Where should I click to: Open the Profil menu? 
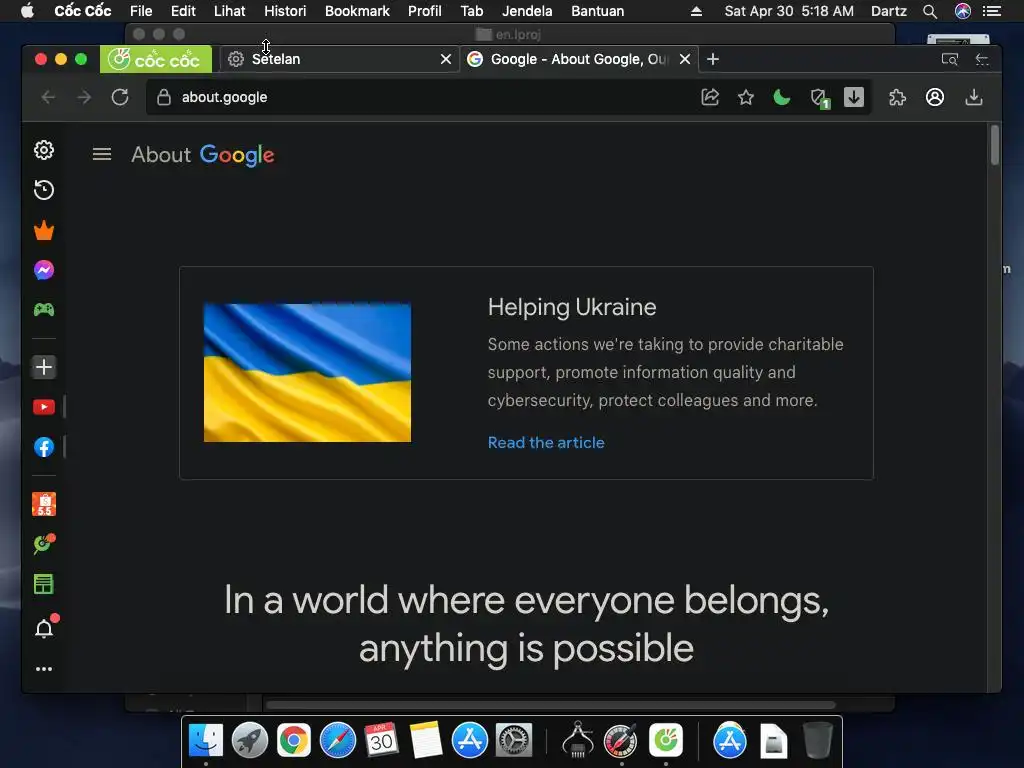point(424,11)
